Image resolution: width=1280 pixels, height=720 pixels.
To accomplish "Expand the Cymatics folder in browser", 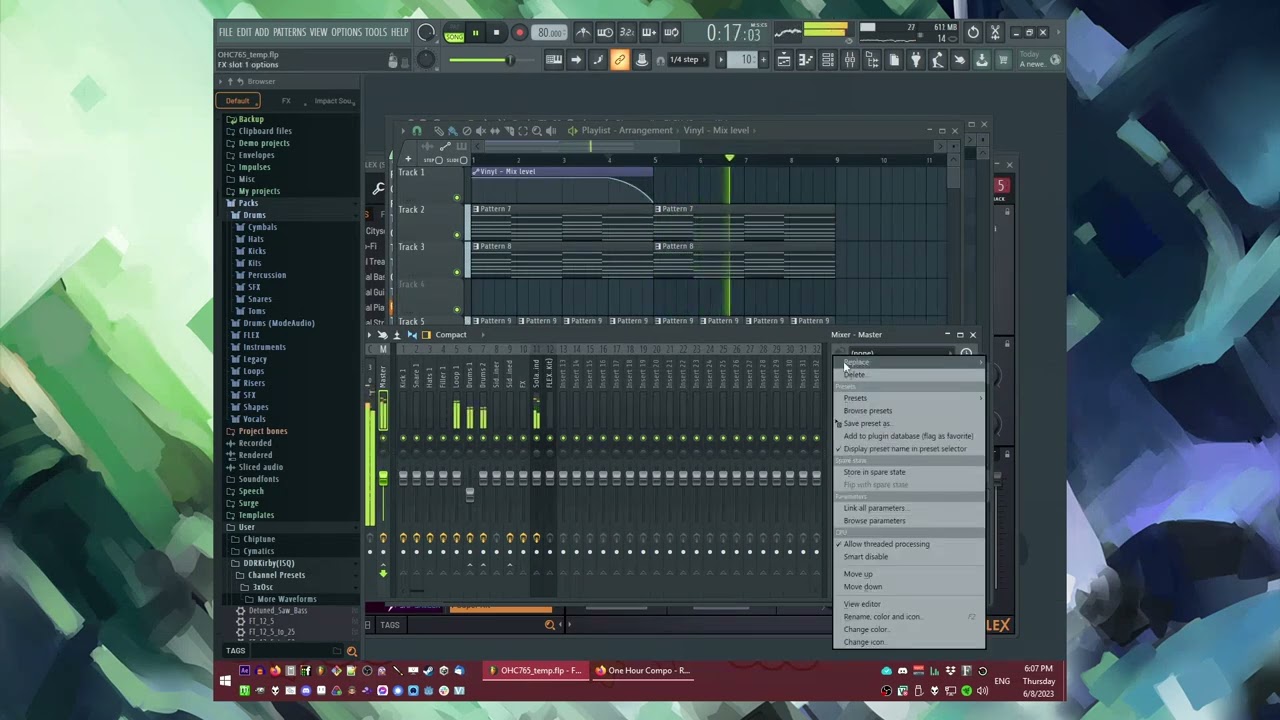I will [x=258, y=551].
